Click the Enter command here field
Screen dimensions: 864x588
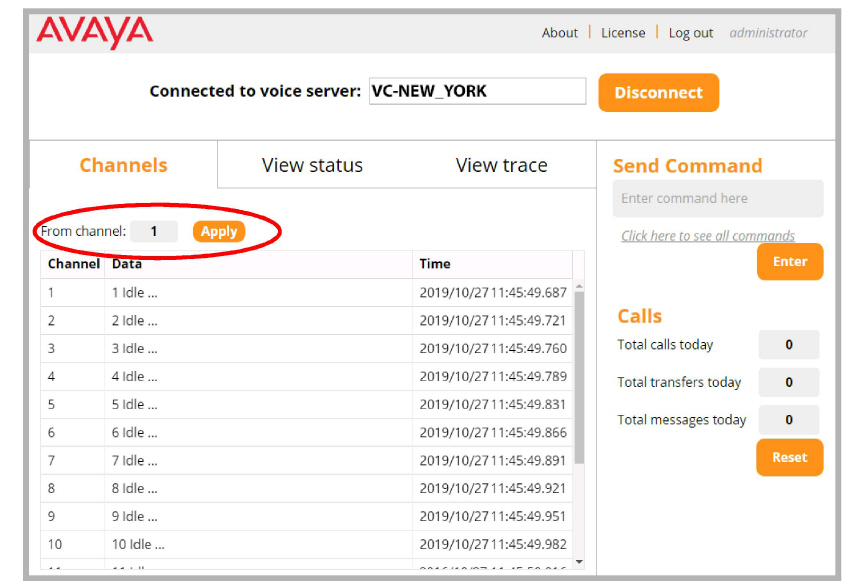coord(718,198)
